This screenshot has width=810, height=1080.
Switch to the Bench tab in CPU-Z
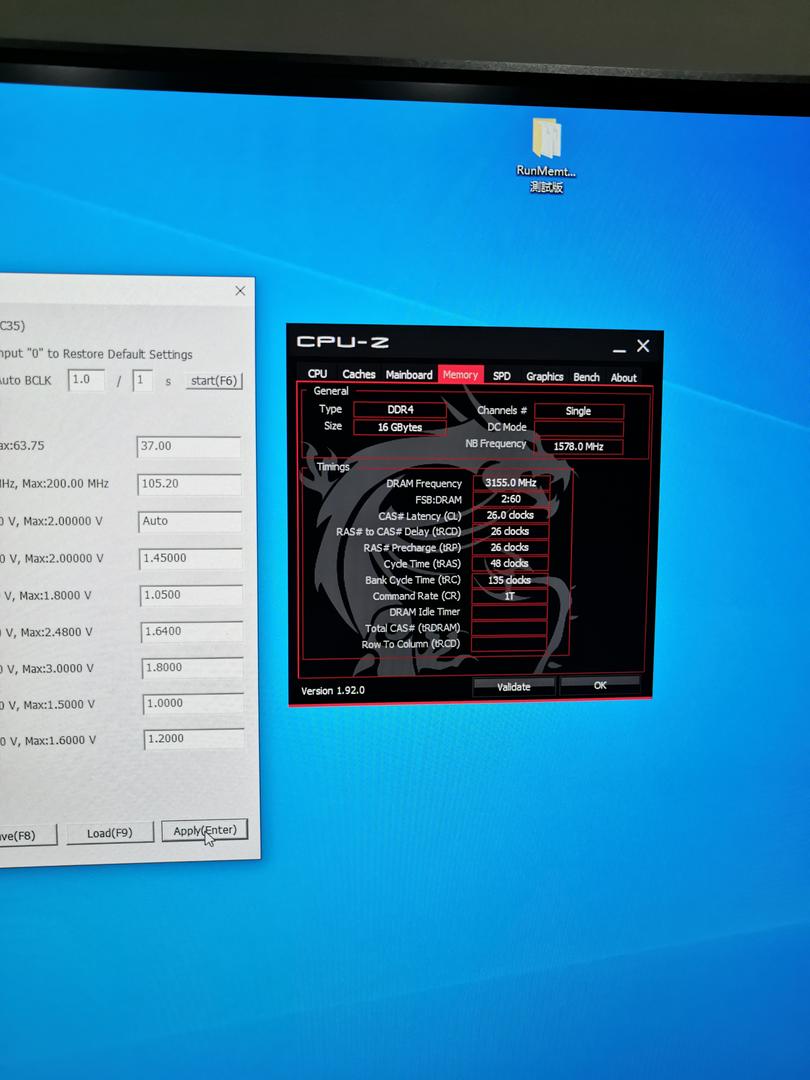[586, 377]
